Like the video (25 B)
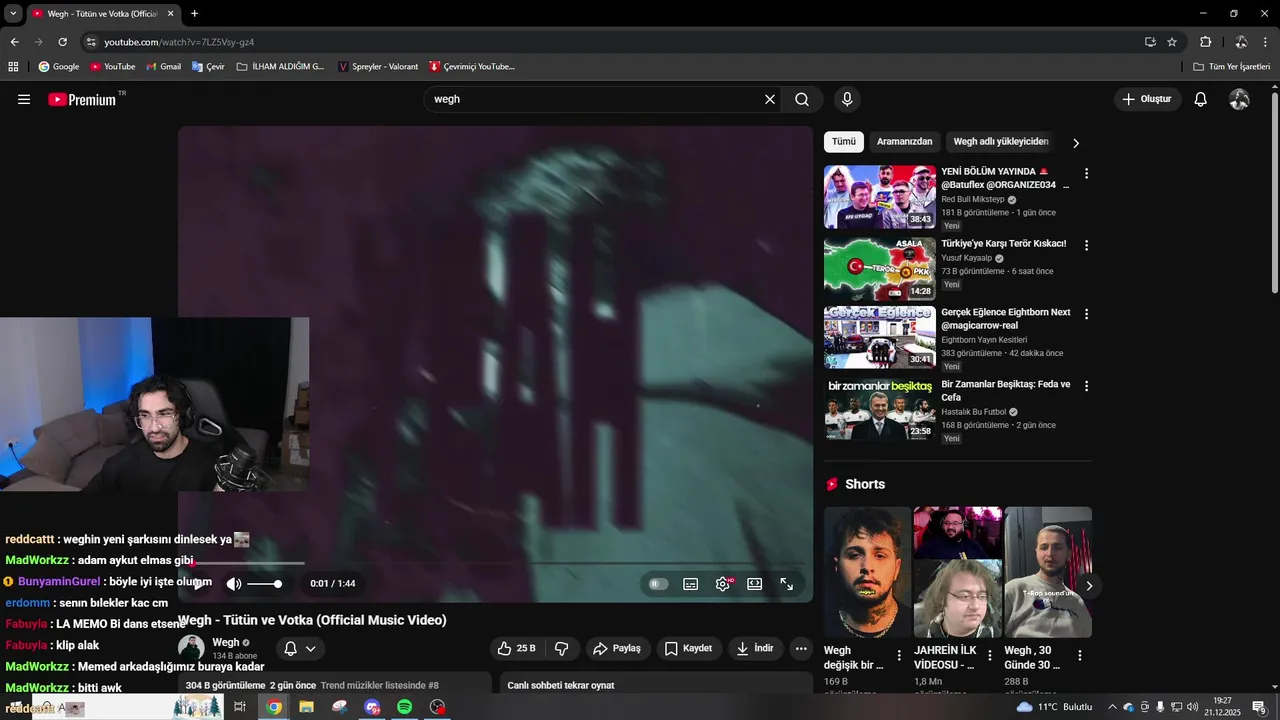 coord(516,648)
